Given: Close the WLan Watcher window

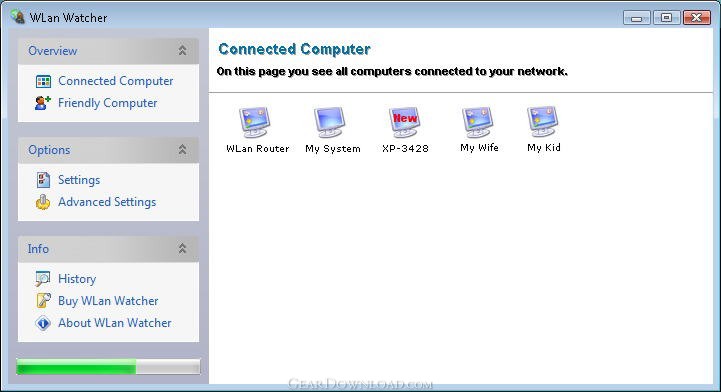Looking at the screenshot, I should point(697,18).
